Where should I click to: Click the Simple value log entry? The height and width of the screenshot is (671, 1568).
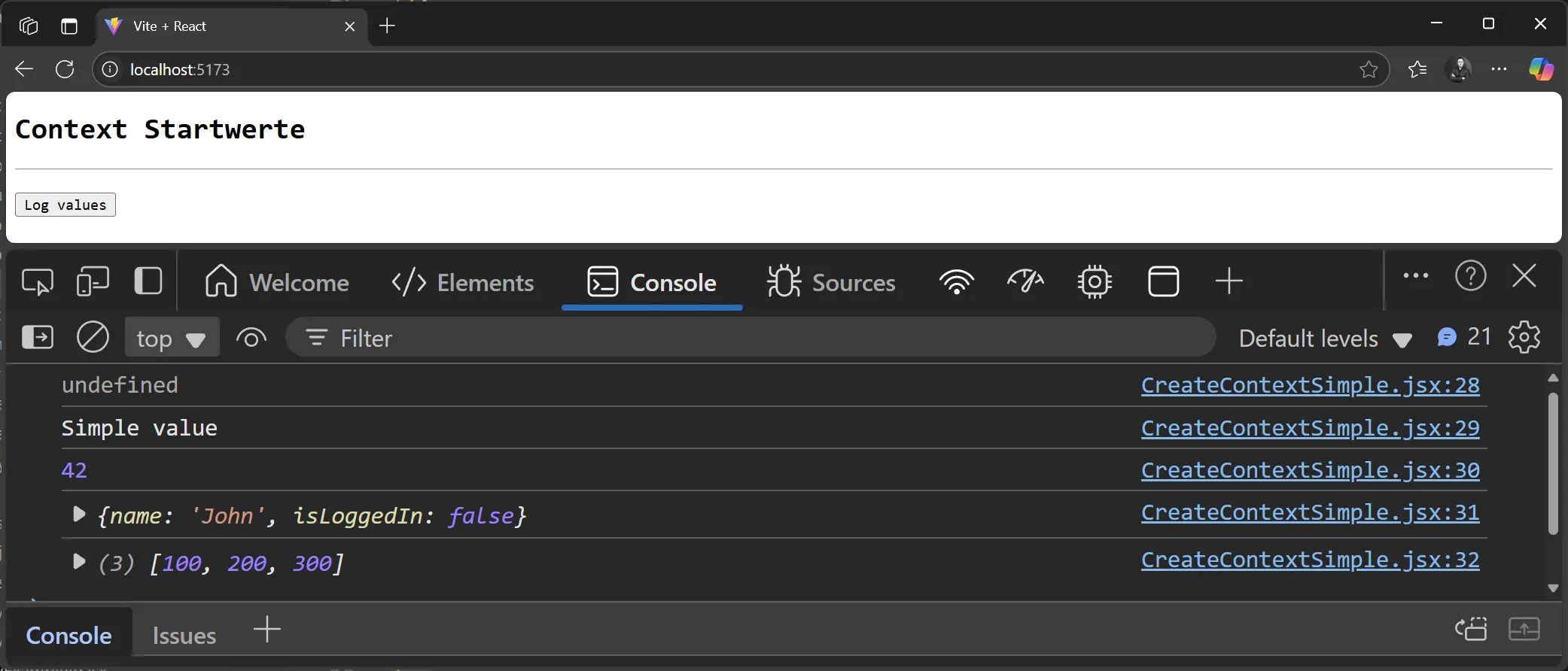tap(139, 428)
